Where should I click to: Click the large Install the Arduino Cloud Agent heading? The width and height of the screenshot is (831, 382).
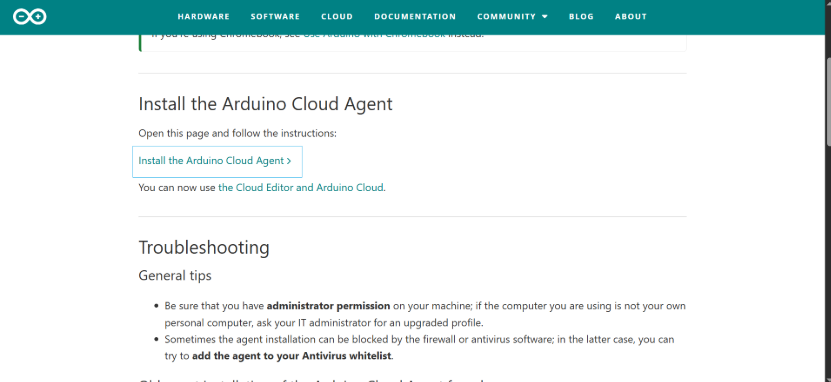266,104
